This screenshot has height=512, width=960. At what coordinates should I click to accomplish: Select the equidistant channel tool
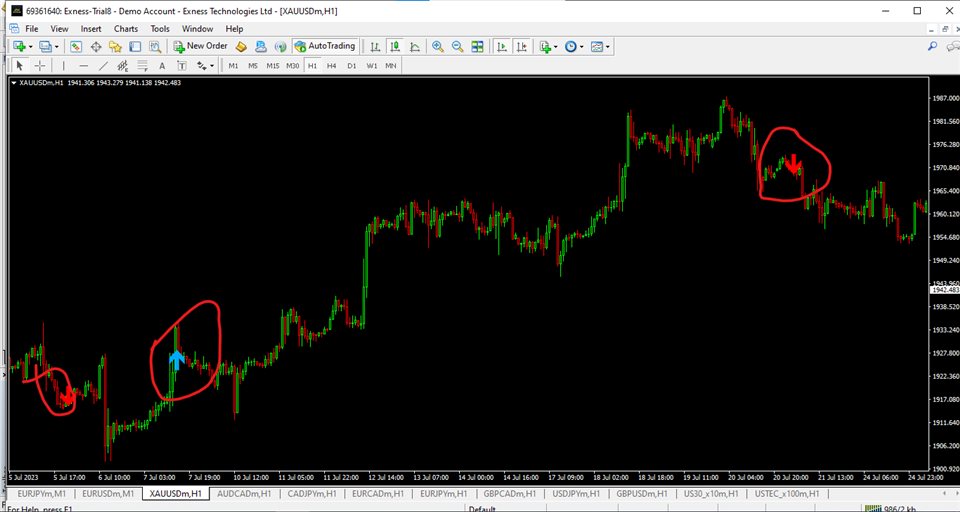click(x=122, y=66)
